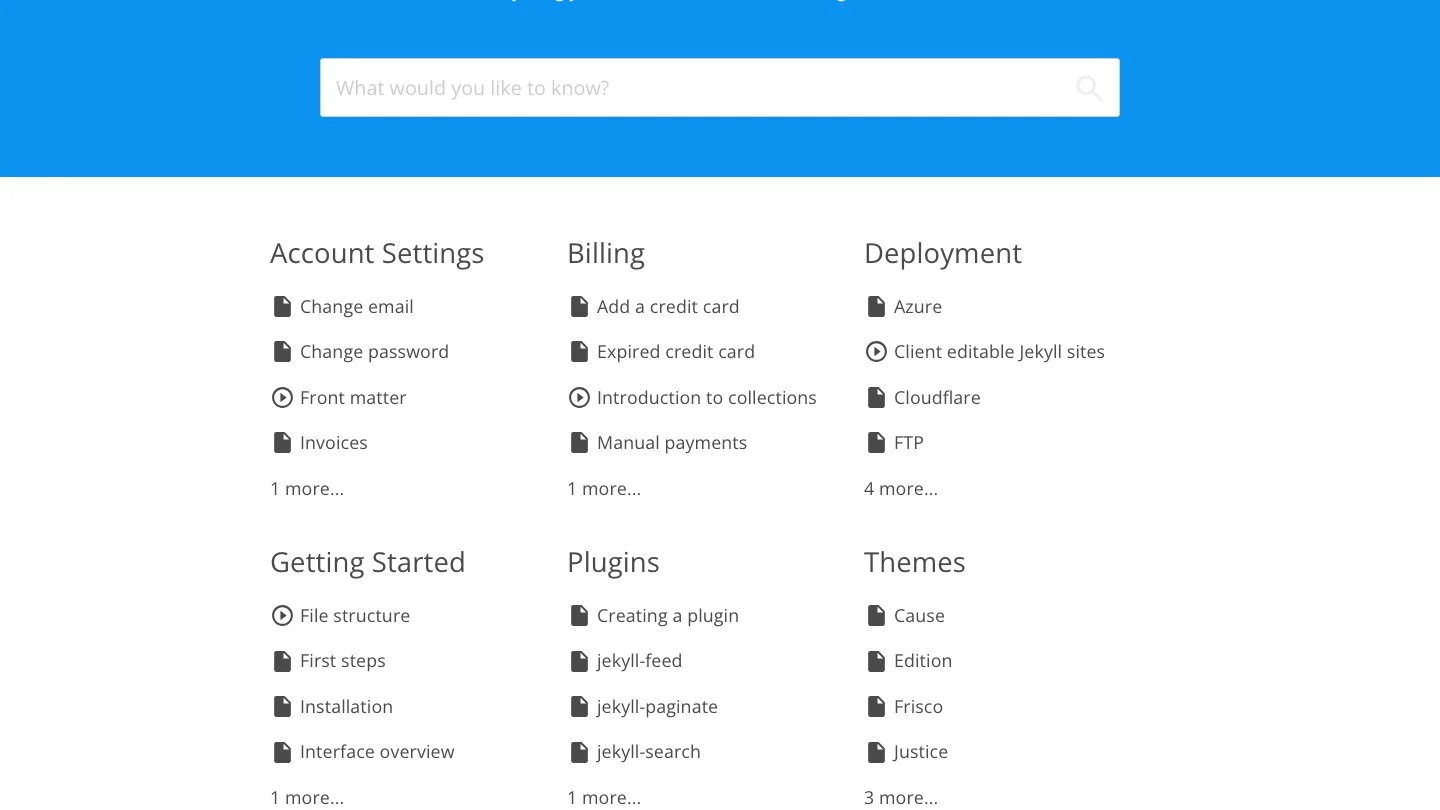Click the document icon beside jekyll-paginate

pos(579,707)
